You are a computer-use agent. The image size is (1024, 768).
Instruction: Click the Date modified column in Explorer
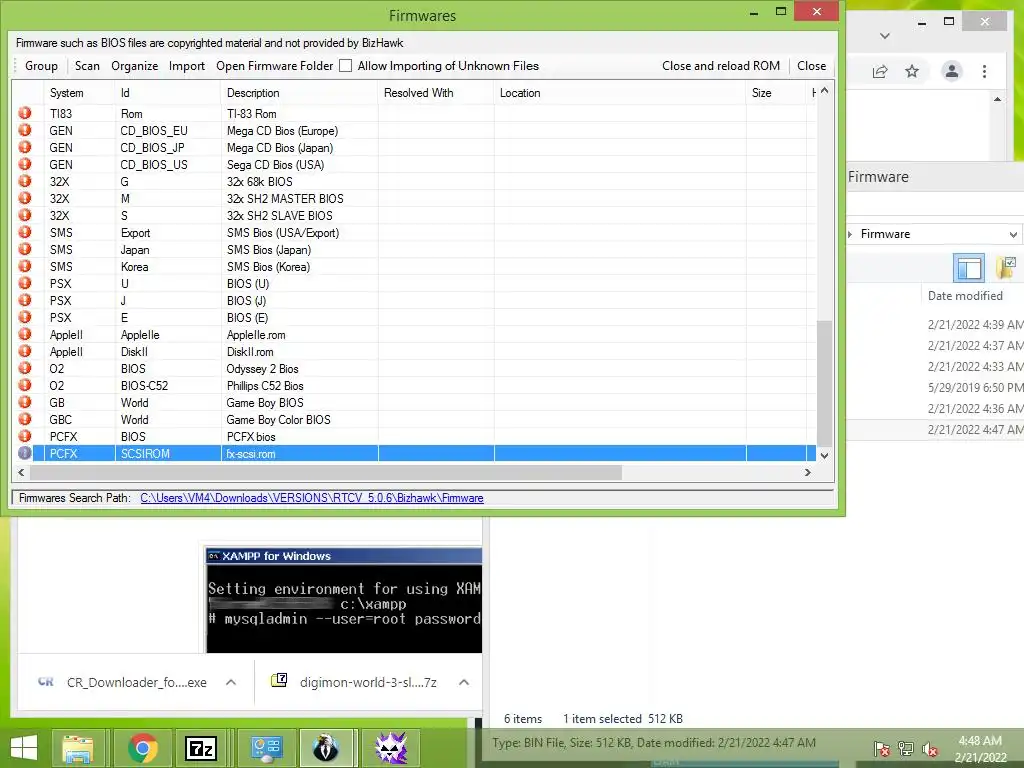pos(965,295)
